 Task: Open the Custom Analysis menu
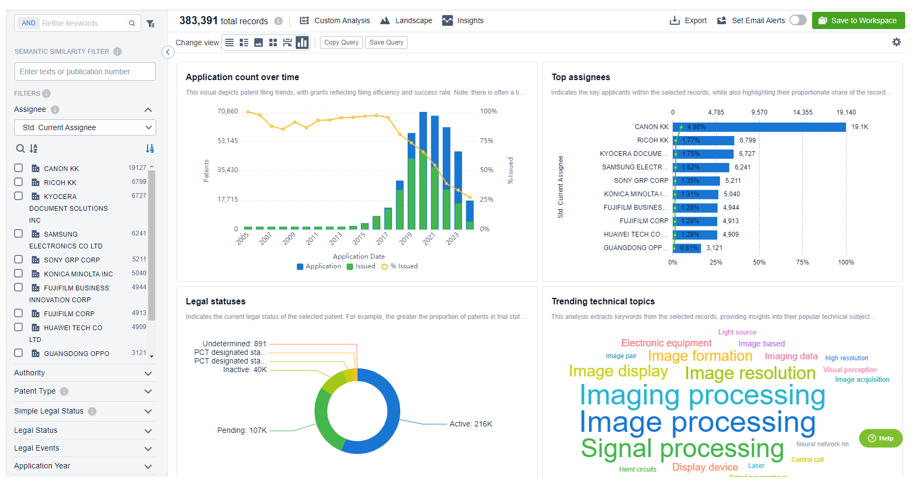[x=334, y=20]
